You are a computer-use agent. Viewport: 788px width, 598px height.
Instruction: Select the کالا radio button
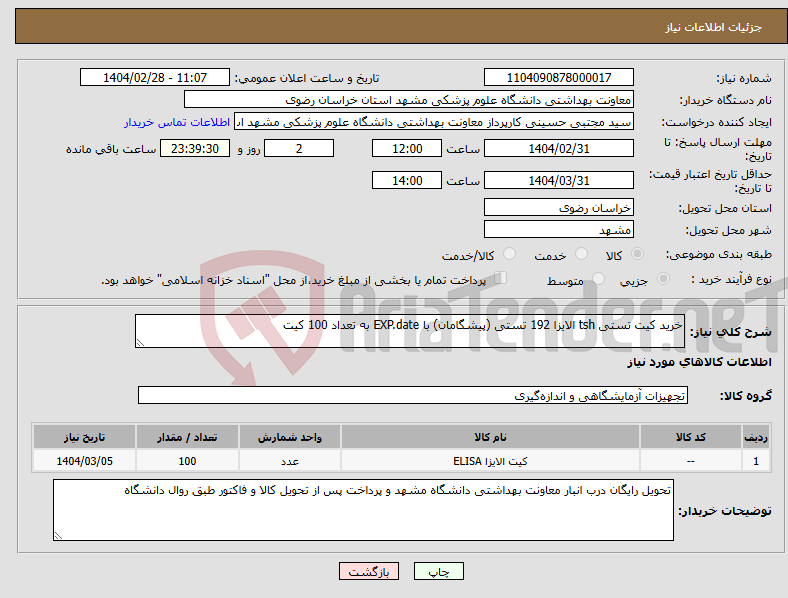coord(637,254)
